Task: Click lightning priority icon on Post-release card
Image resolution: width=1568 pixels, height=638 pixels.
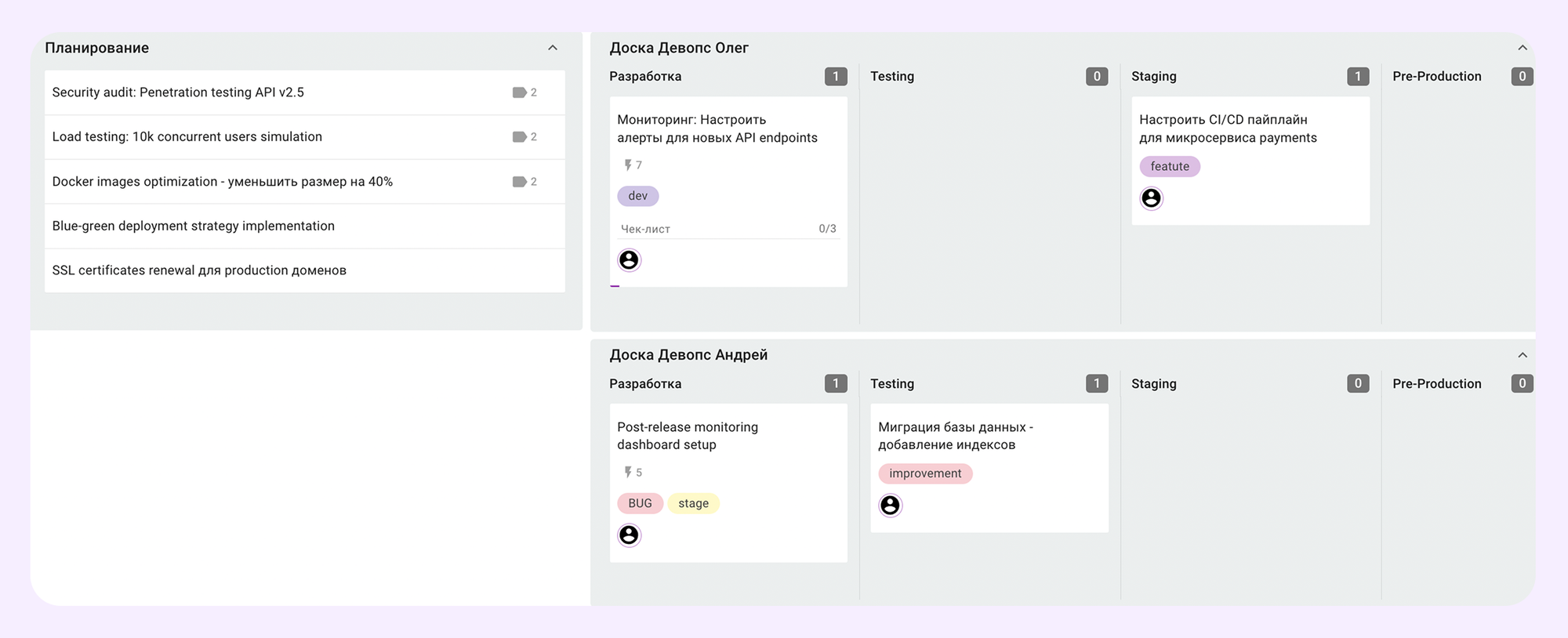Action: (x=628, y=473)
